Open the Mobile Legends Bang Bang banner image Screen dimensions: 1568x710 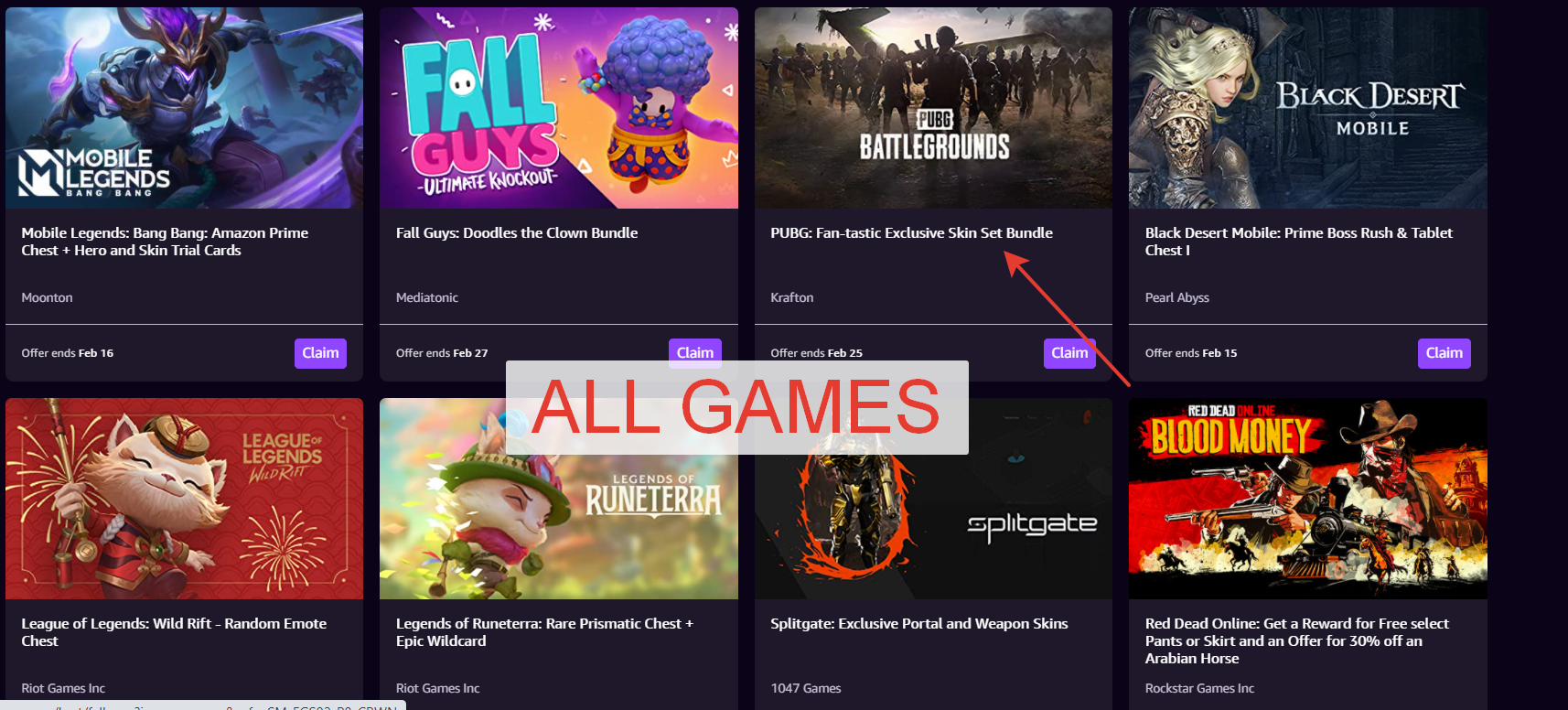point(184,108)
